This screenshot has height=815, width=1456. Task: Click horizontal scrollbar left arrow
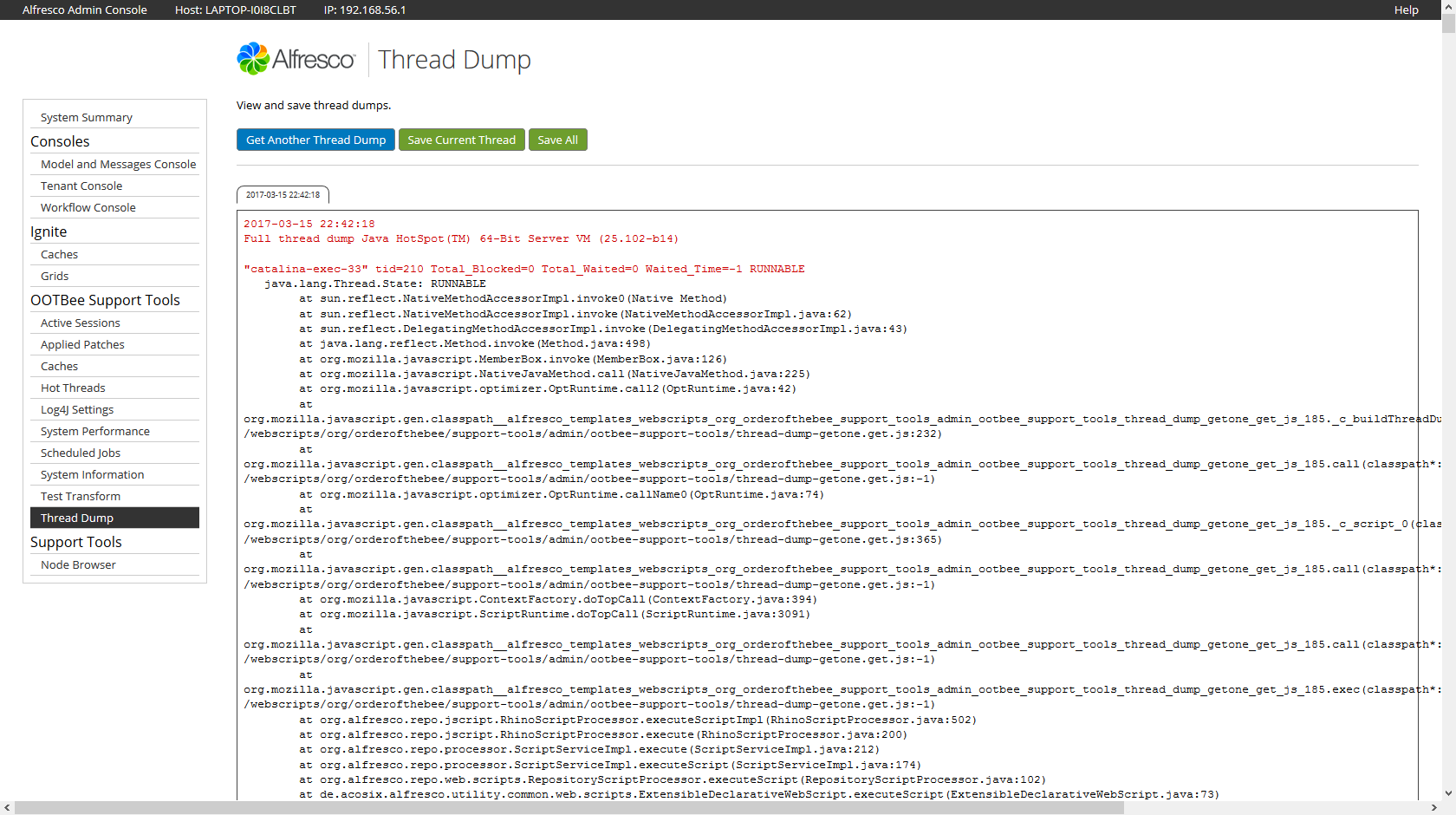[7, 807]
